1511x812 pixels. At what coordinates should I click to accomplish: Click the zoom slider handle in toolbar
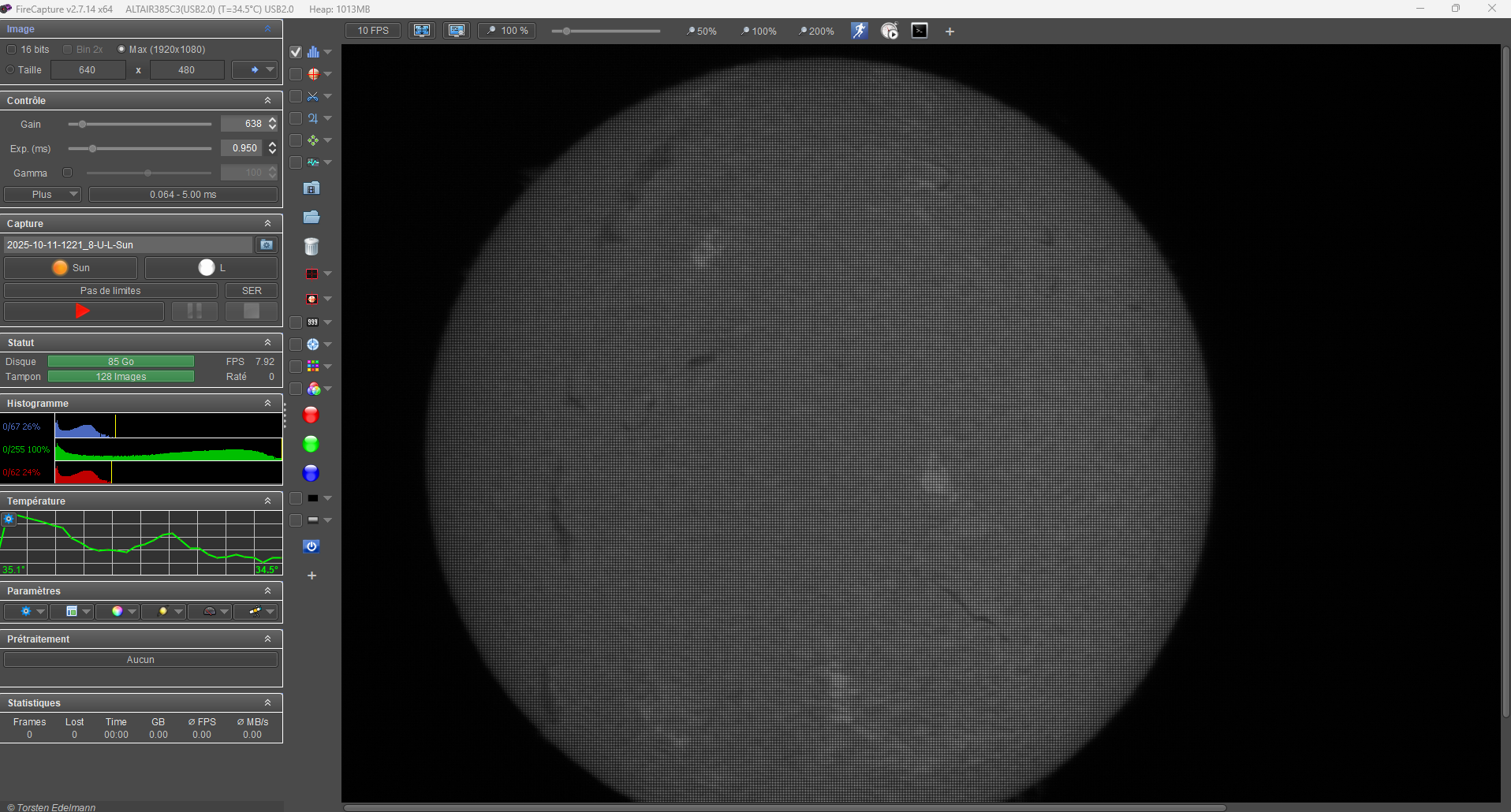tap(566, 31)
